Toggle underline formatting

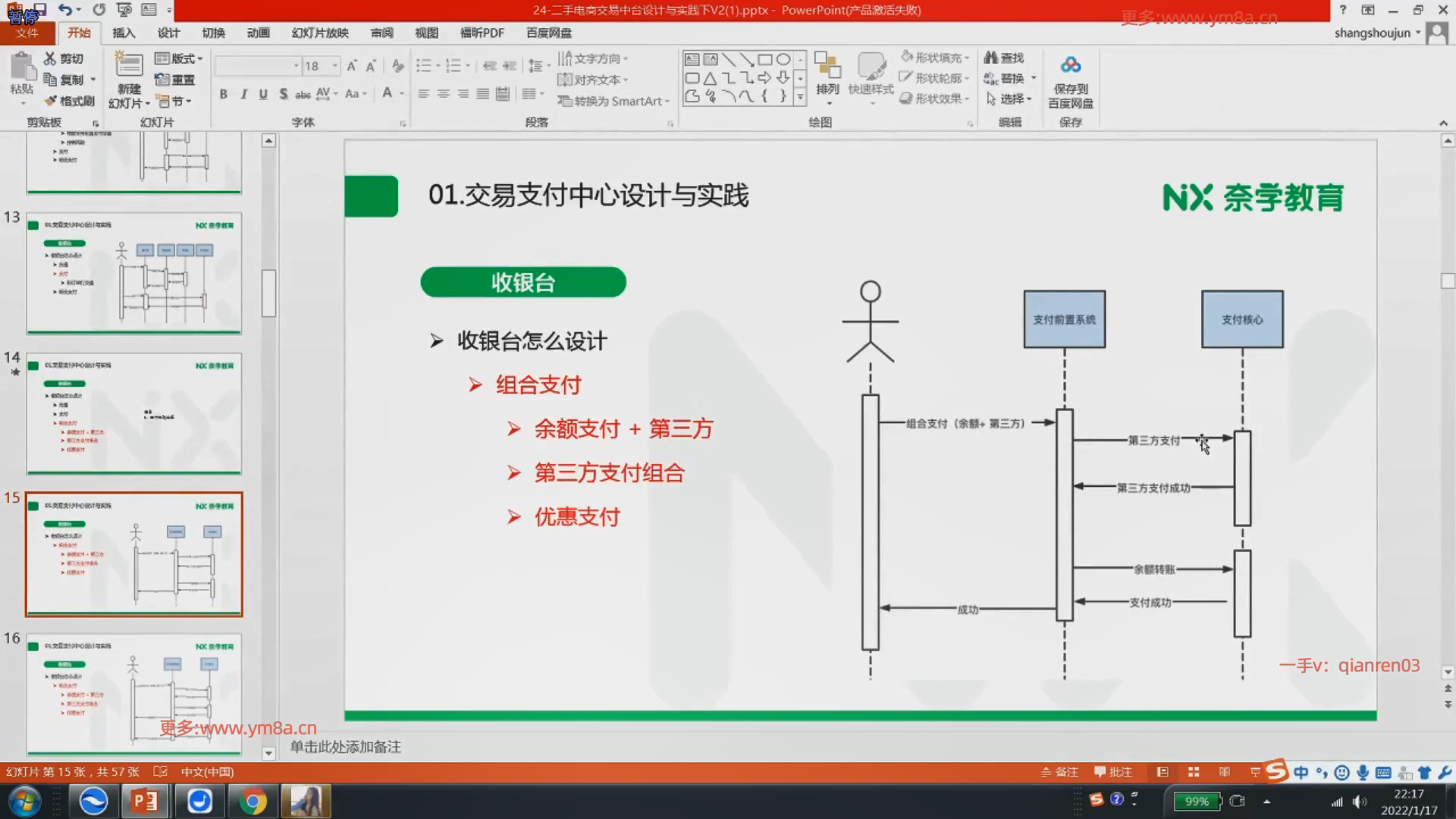click(x=263, y=94)
